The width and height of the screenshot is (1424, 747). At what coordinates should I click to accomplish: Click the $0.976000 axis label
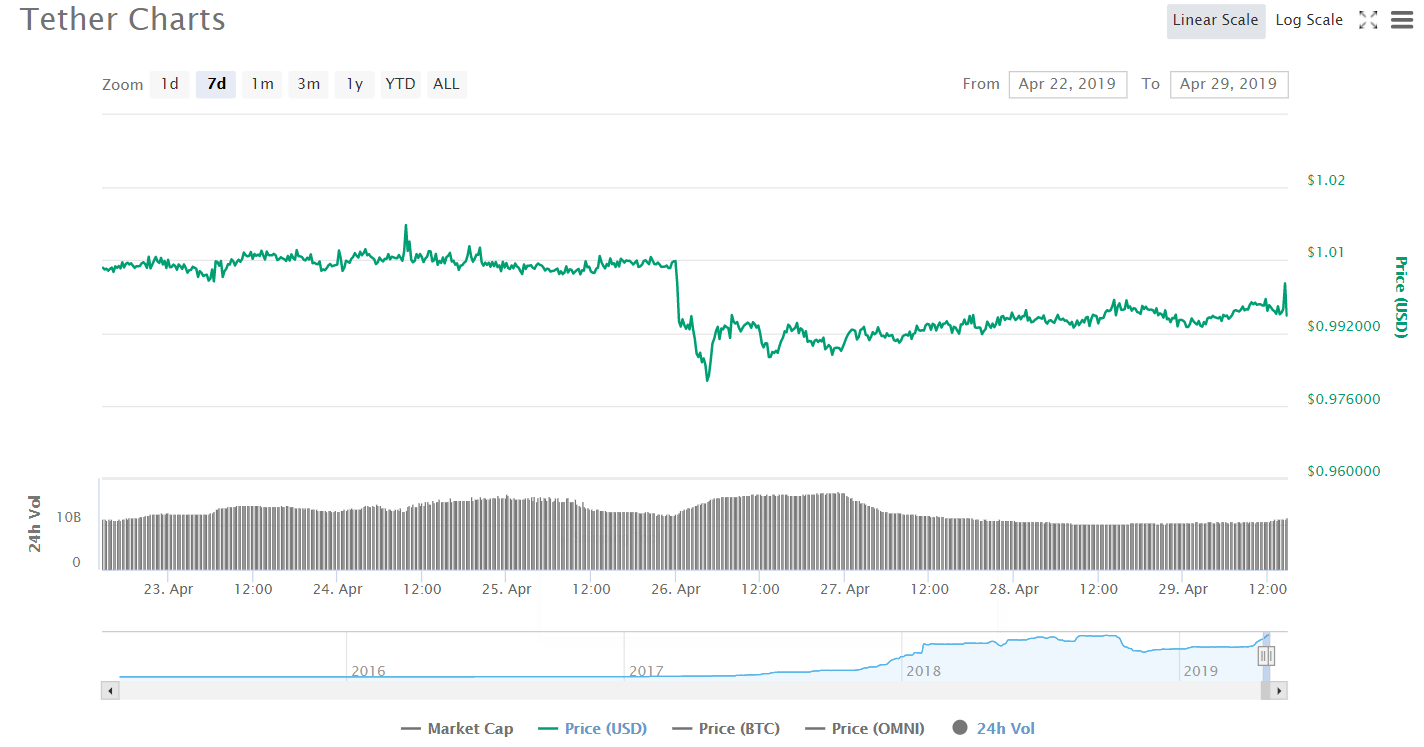coord(1344,399)
